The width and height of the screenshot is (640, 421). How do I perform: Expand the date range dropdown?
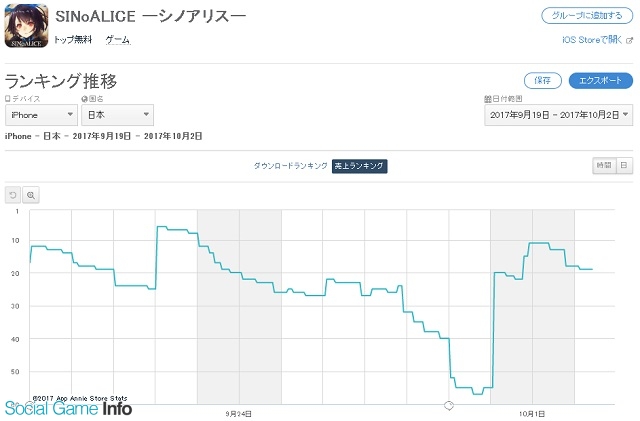coord(558,115)
